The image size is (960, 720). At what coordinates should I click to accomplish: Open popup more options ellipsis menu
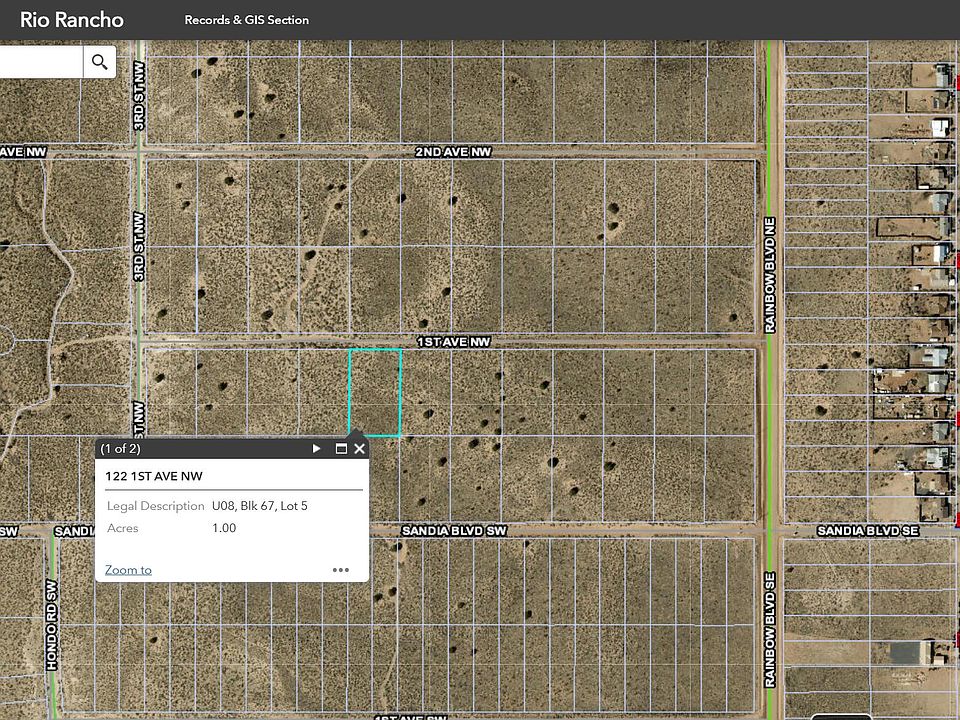(341, 570)
